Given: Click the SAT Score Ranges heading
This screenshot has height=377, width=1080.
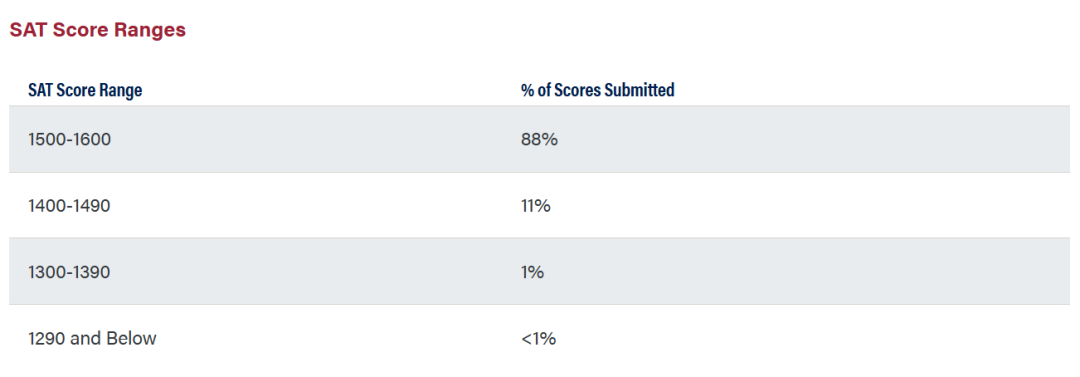Looking at the screenshot, I should click(97, 30).
